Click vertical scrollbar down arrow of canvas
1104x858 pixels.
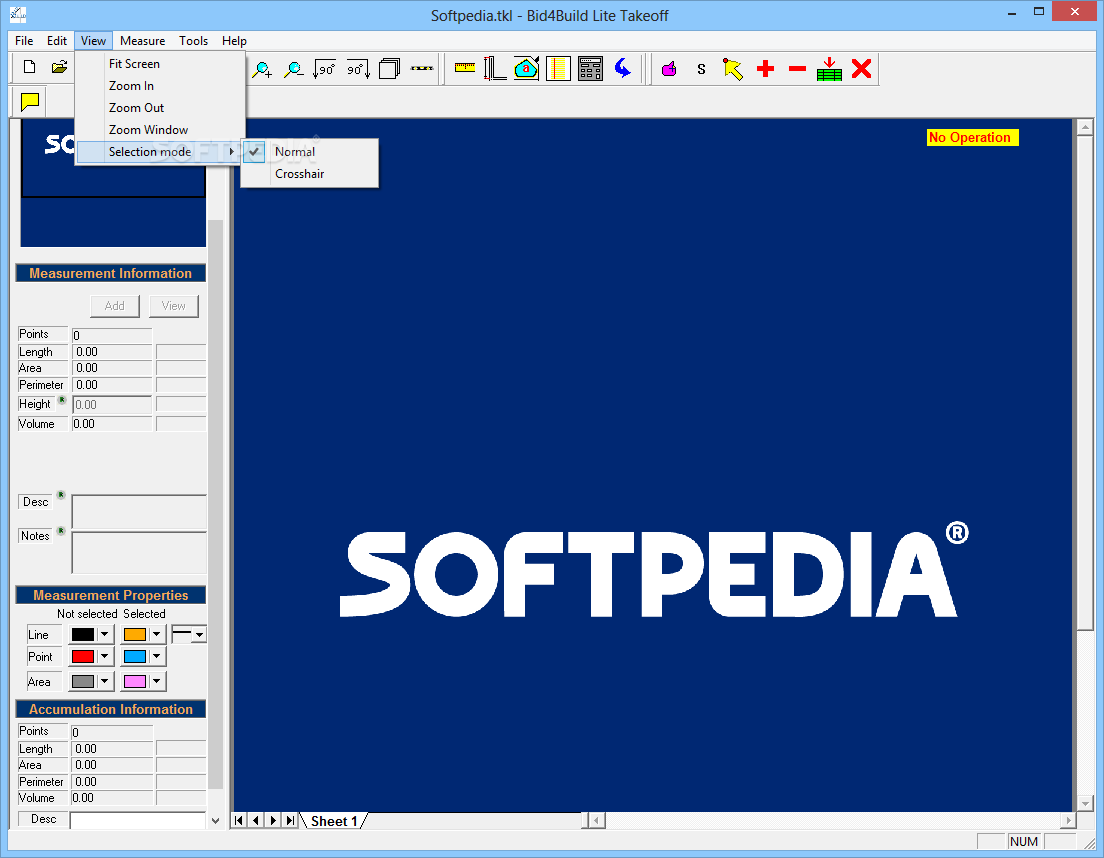1084,803
